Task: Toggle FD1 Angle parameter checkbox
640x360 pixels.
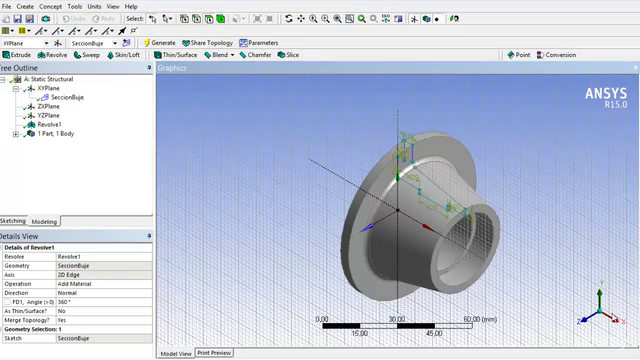Action: tap(7, 302)
